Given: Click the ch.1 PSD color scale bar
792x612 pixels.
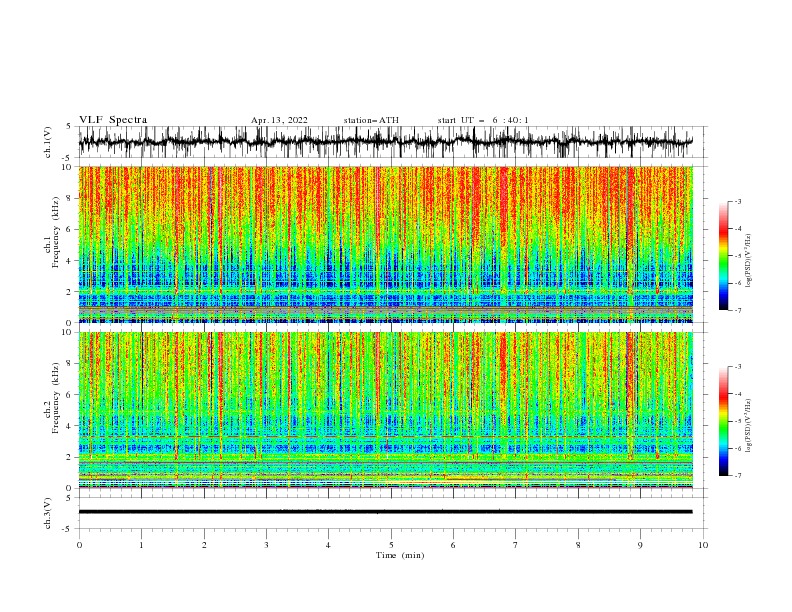Looking at the screenshot, I should click(x=723, y=256).
